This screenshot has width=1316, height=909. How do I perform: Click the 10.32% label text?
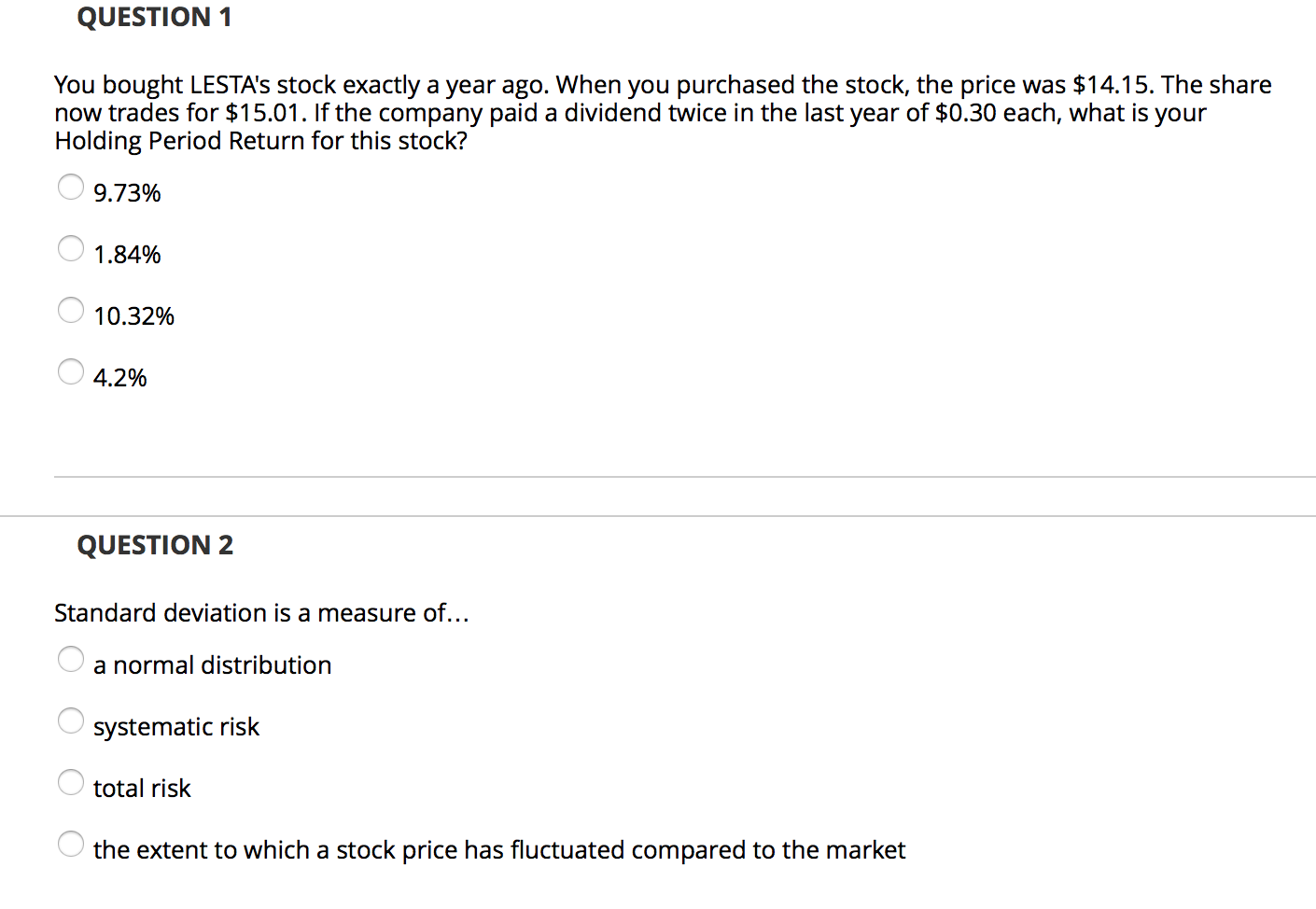[x=133, y=315]
